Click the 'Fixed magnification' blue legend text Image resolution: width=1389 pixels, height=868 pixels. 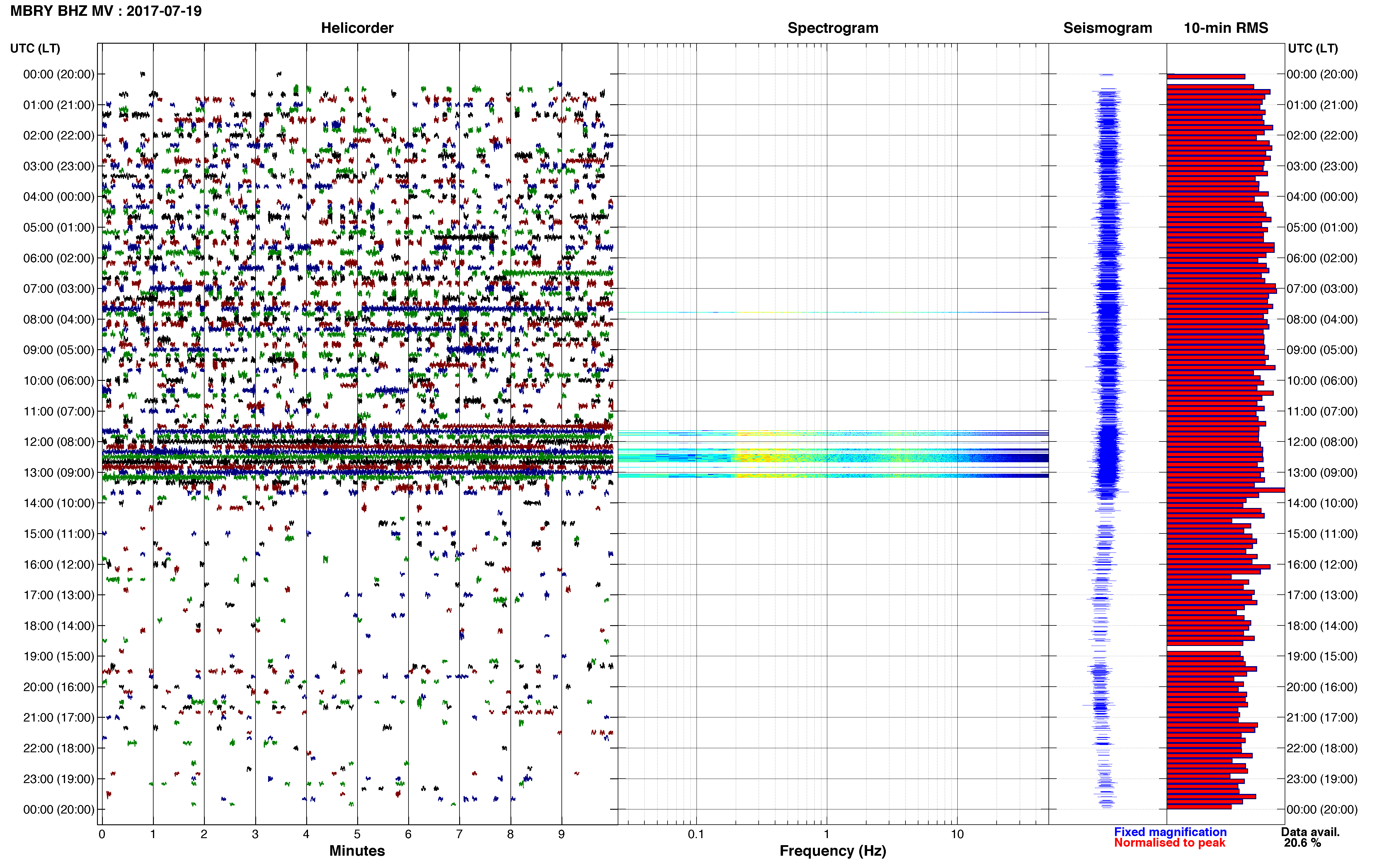click(x=1170, y=832)
